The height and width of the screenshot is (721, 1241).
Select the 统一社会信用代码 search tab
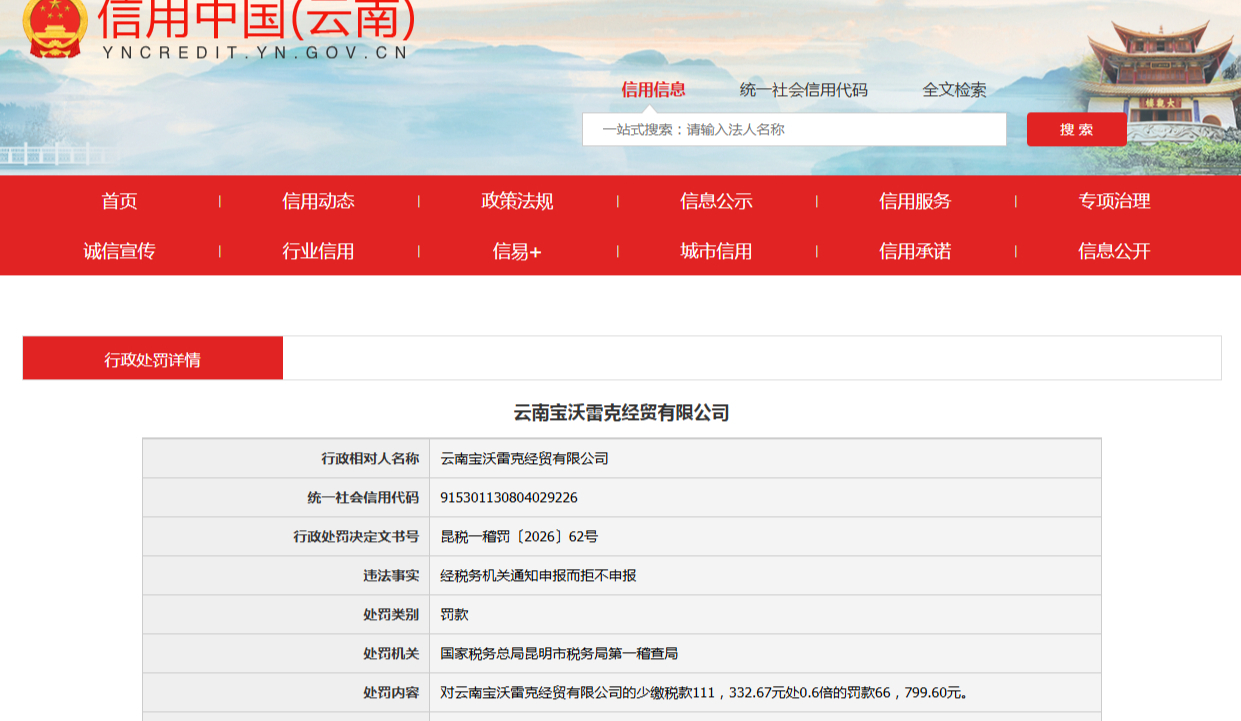click(x=804, y=90)
